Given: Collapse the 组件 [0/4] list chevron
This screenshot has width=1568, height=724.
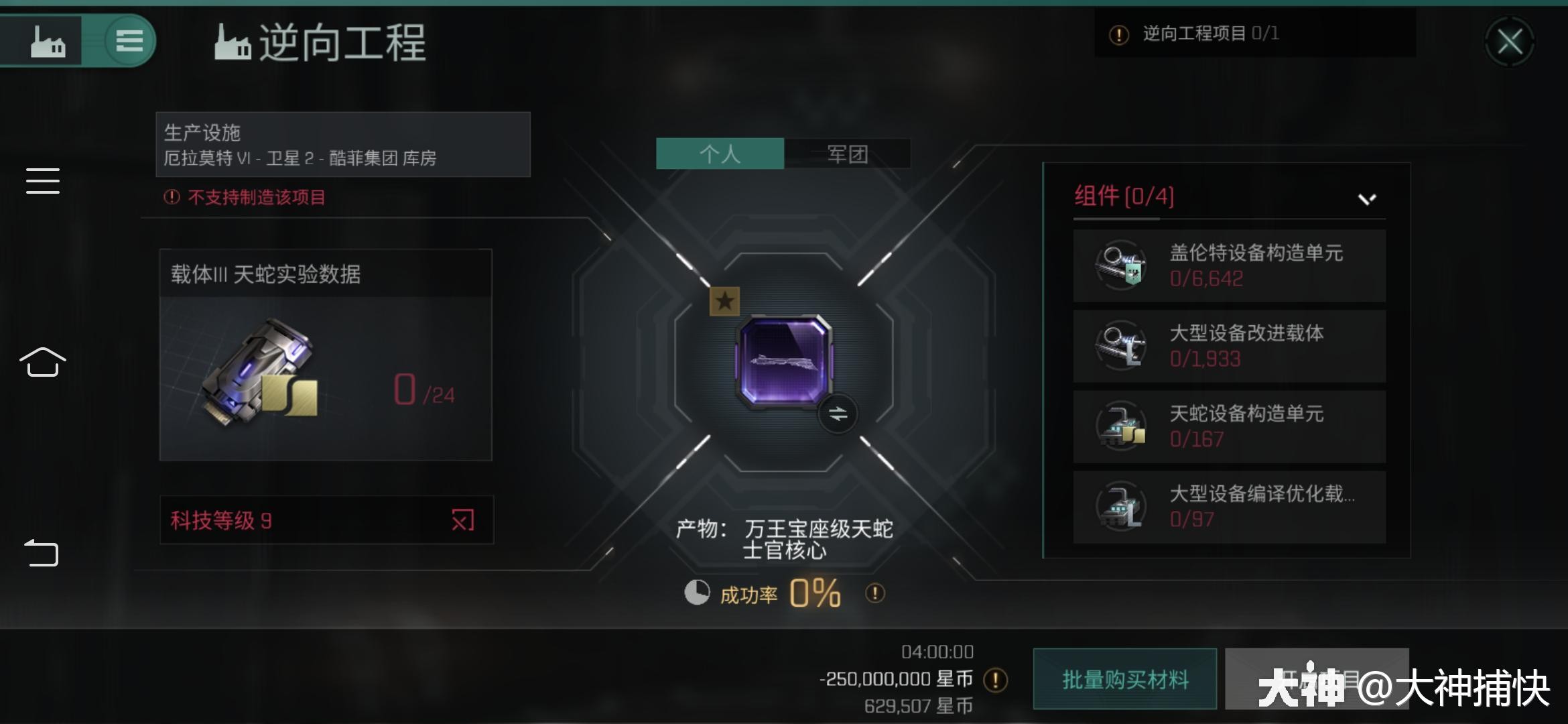Looking at the screenshot, I should pos(1367,198).
